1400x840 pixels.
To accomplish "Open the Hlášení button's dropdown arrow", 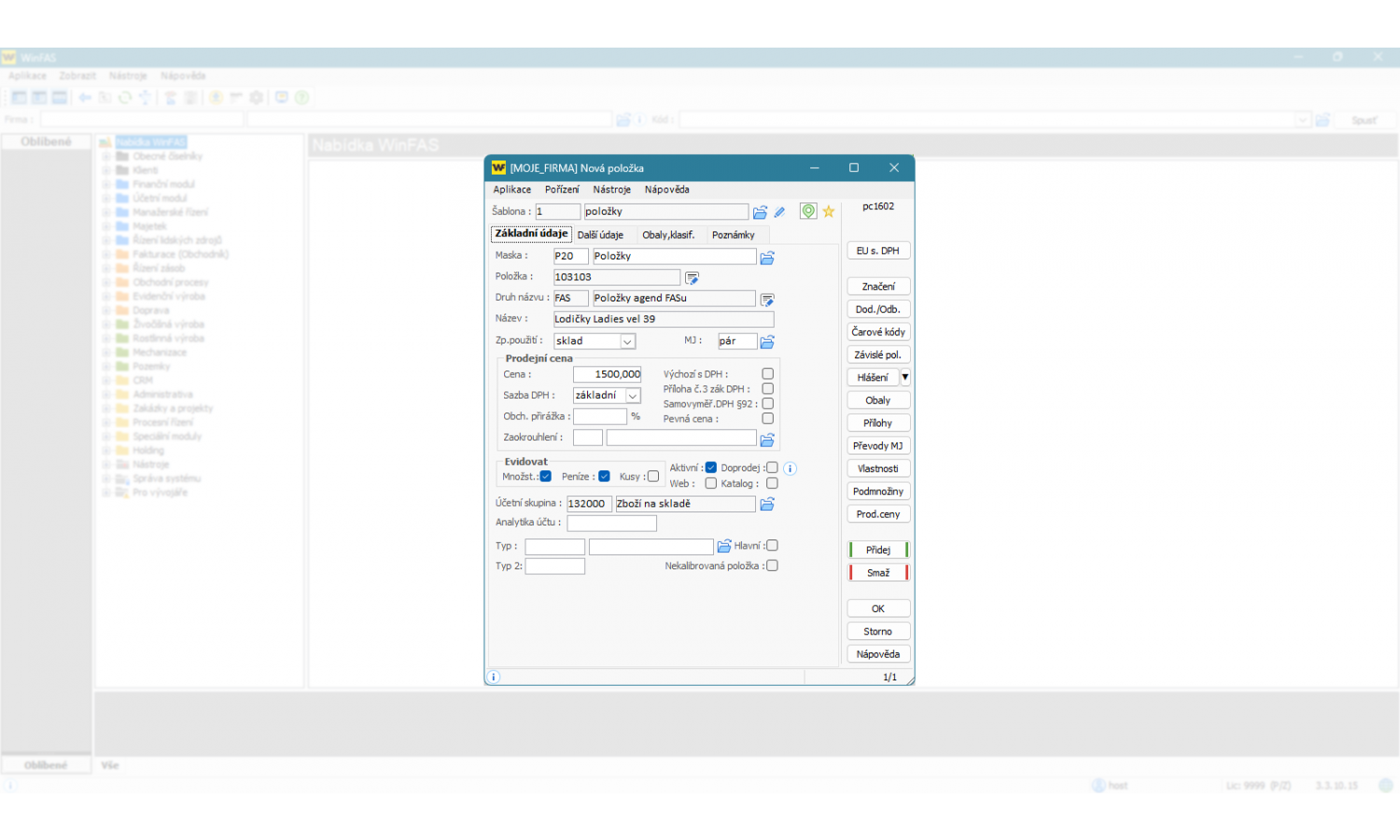I will click(904, 377).
